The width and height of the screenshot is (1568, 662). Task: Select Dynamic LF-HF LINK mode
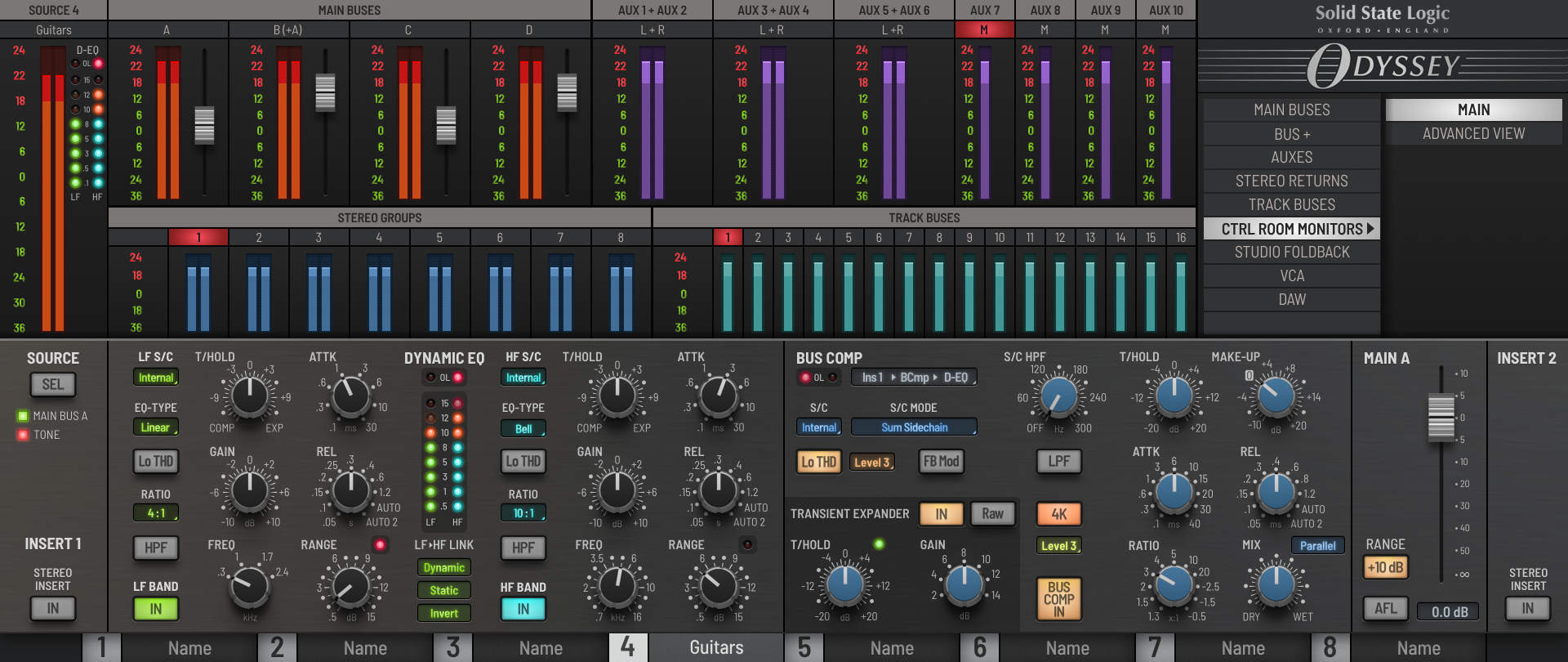point(444,568)
